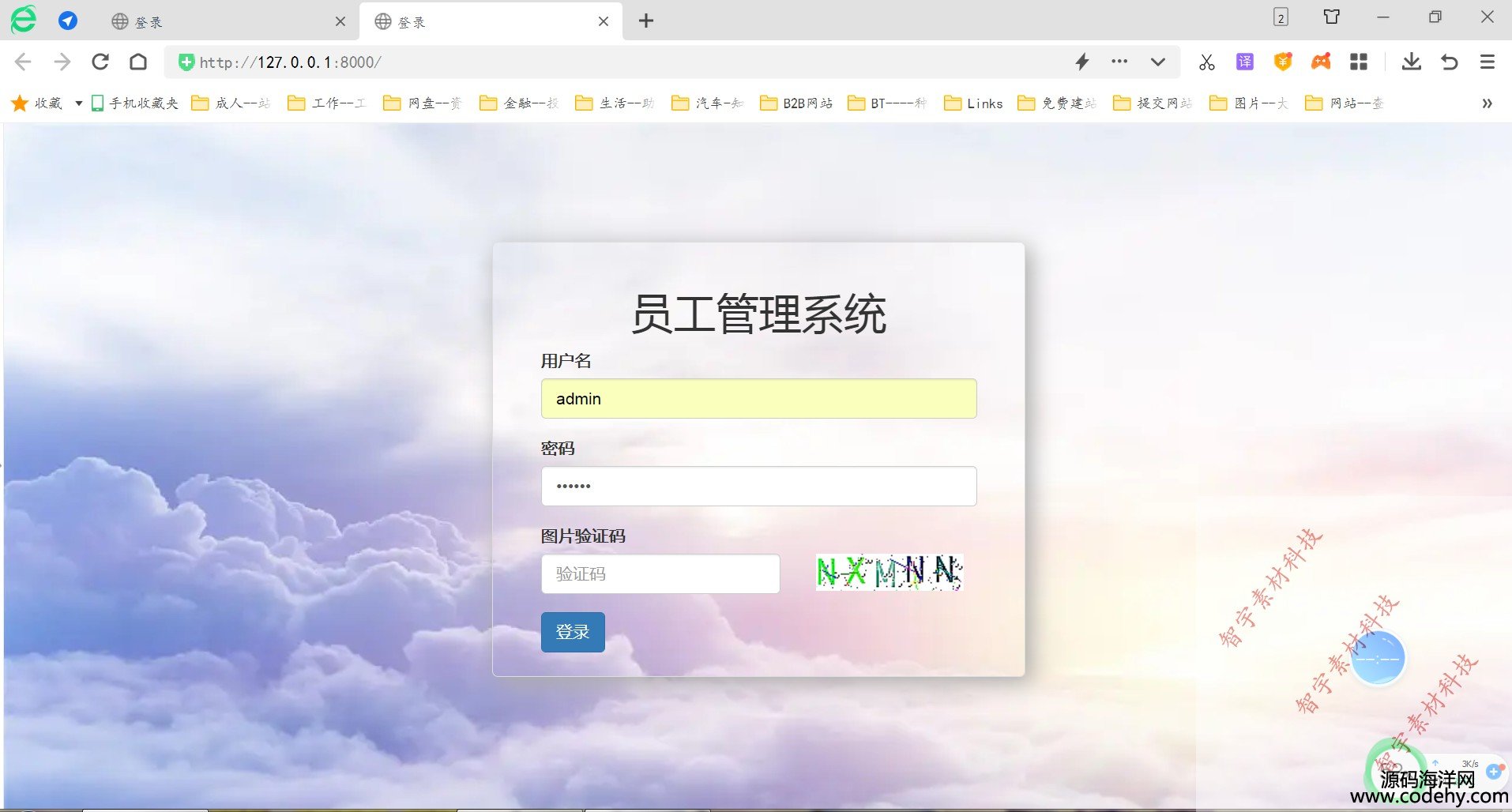Open the game controller extension icon
Image resolution: width=1512 pixels, height=812 pixels.
point(1321,62)
